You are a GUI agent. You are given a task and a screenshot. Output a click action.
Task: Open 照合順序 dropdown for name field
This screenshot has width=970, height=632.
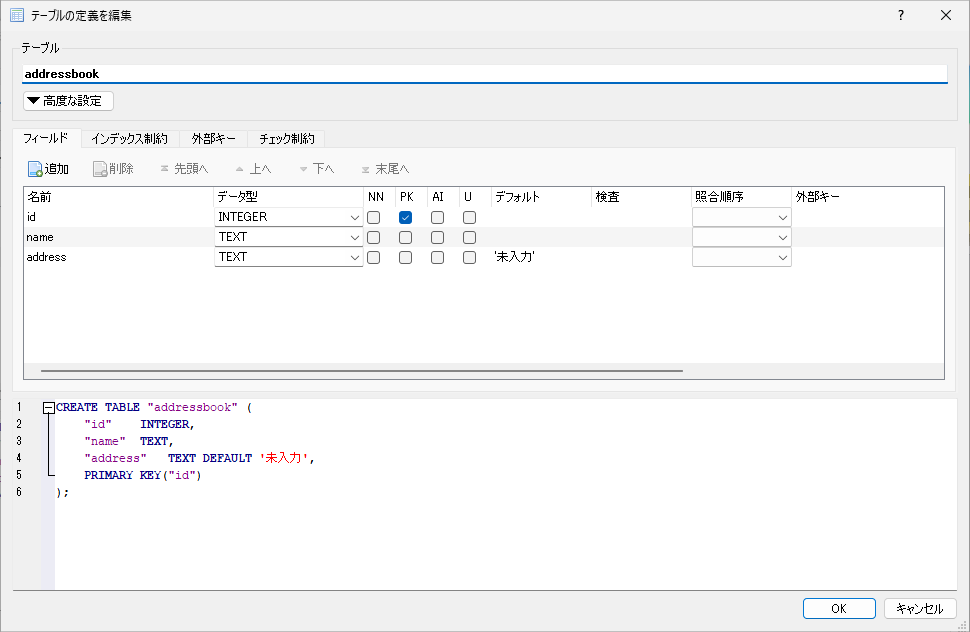tap(782, 237)
